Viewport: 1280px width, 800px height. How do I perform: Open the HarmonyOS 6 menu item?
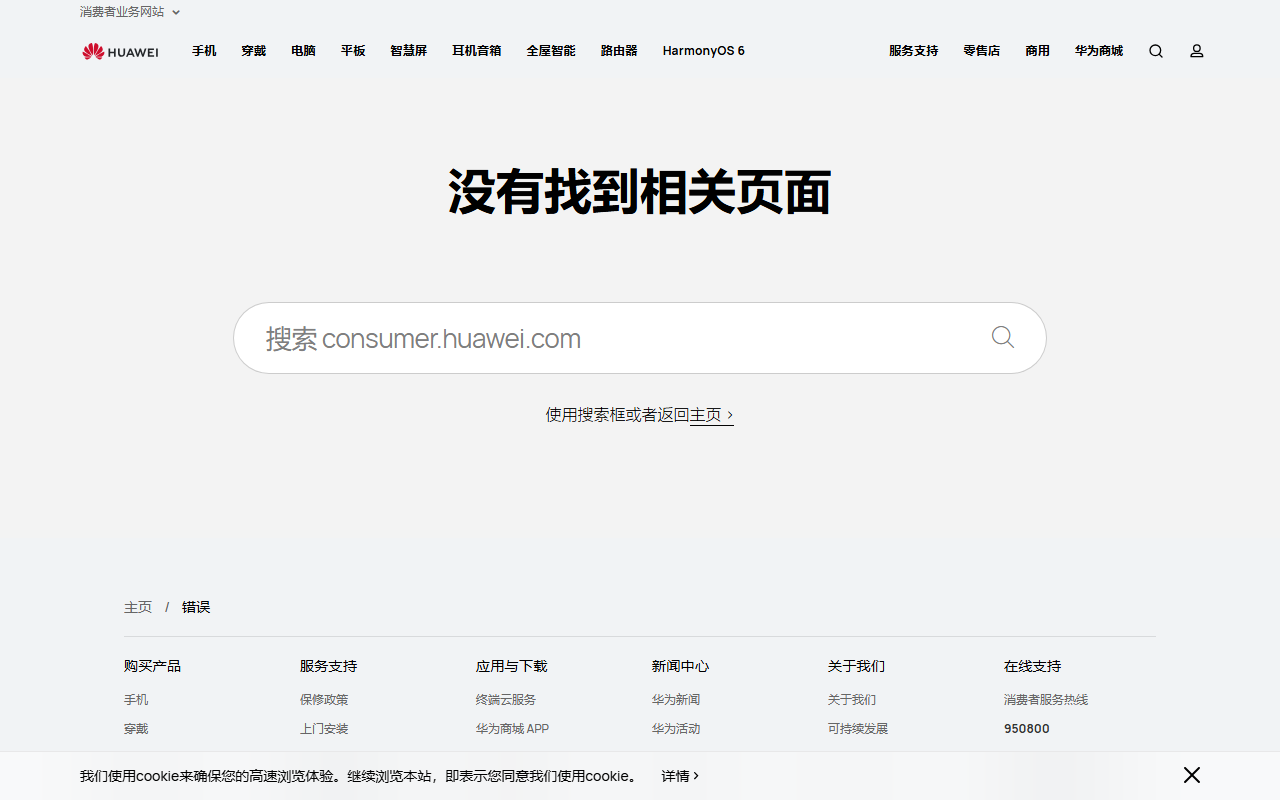click(703, 51)
